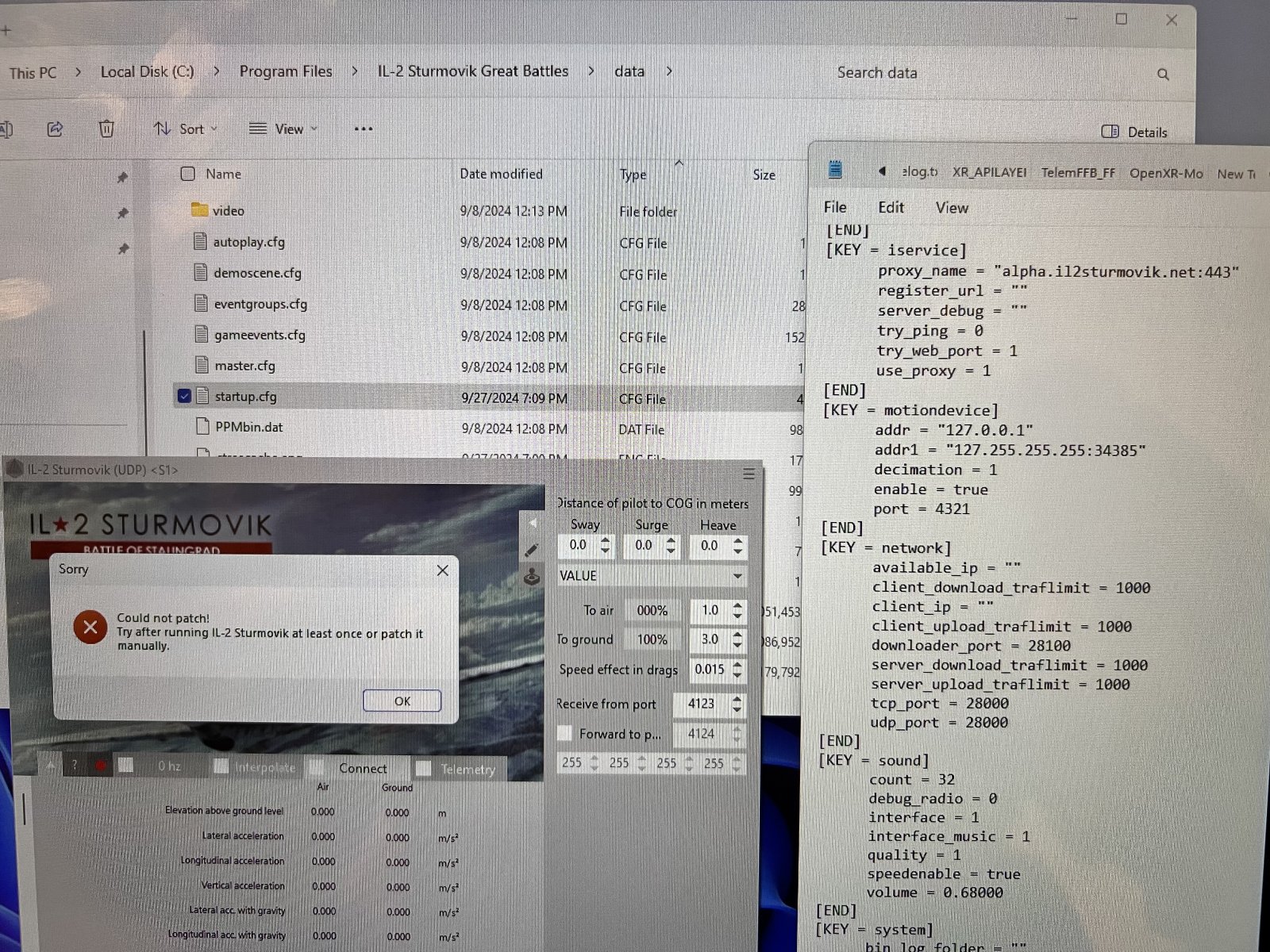Viewport: 1270px width, 952px height.
Task: Click the To air 000% level bar
Action: [x=652, y=610]
